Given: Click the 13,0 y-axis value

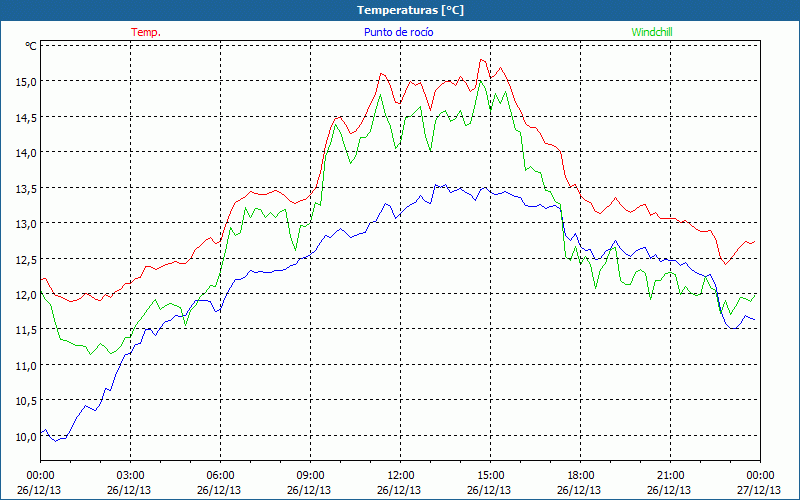Looking at the screenshot, I should (27, 224).
